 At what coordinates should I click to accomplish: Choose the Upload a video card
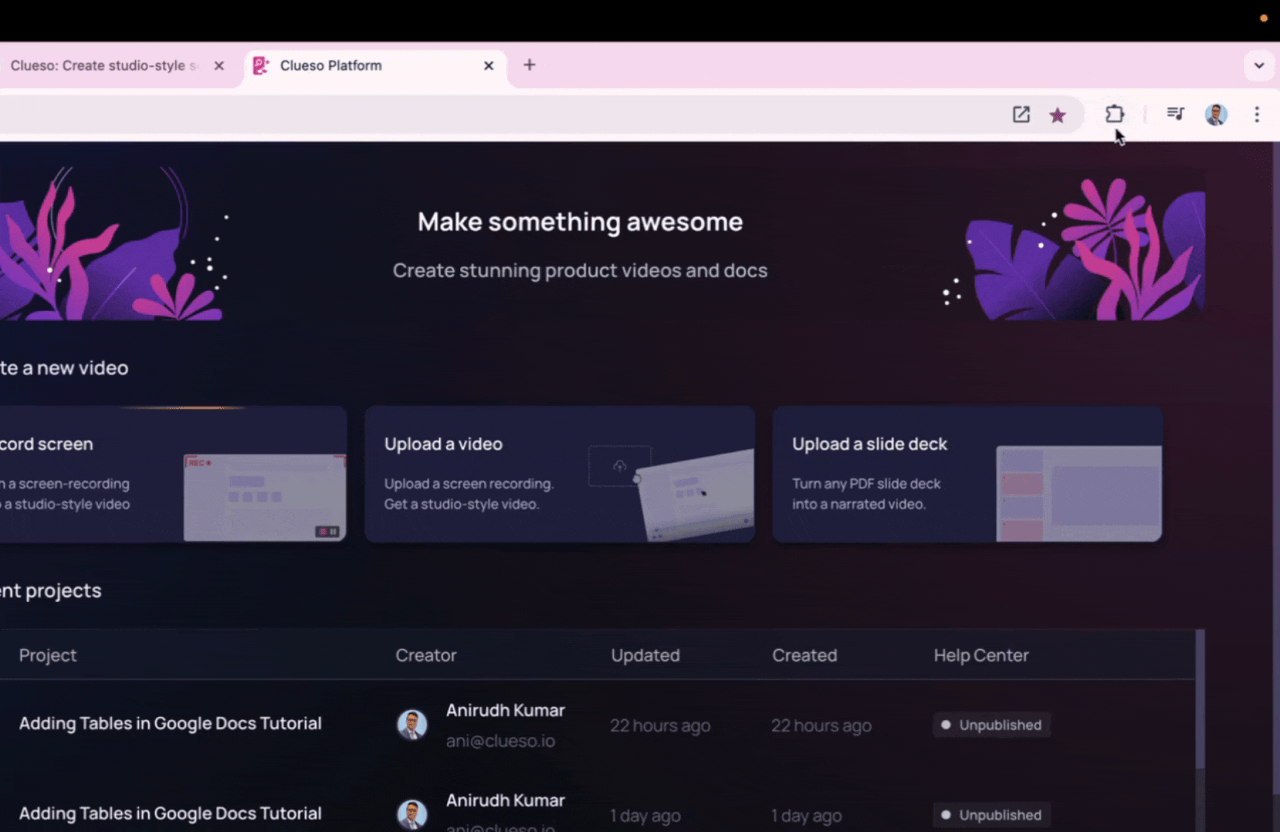pyautogui.click(x=560, y=474)
